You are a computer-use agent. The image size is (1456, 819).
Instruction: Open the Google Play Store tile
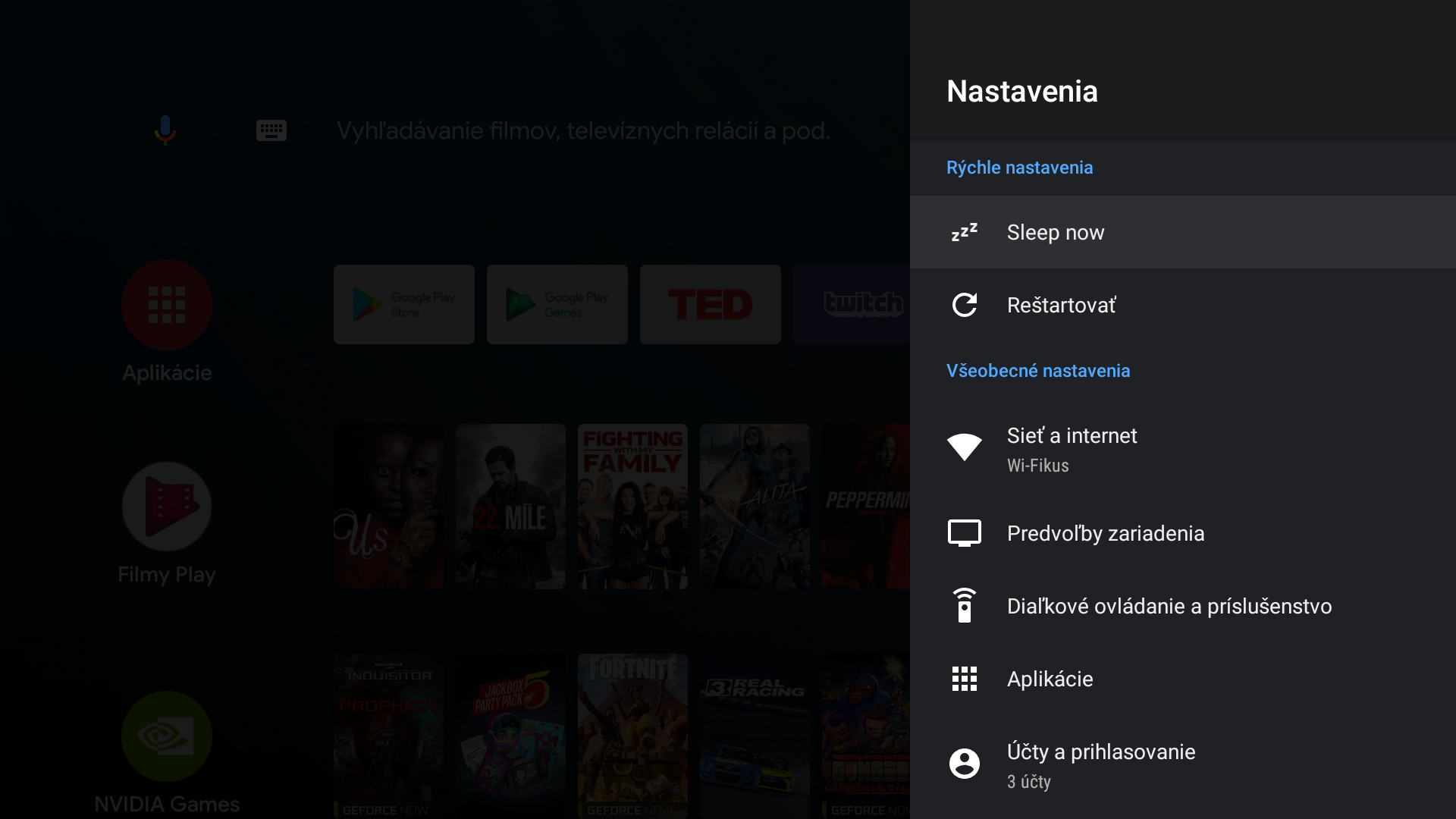click(404, 305)
